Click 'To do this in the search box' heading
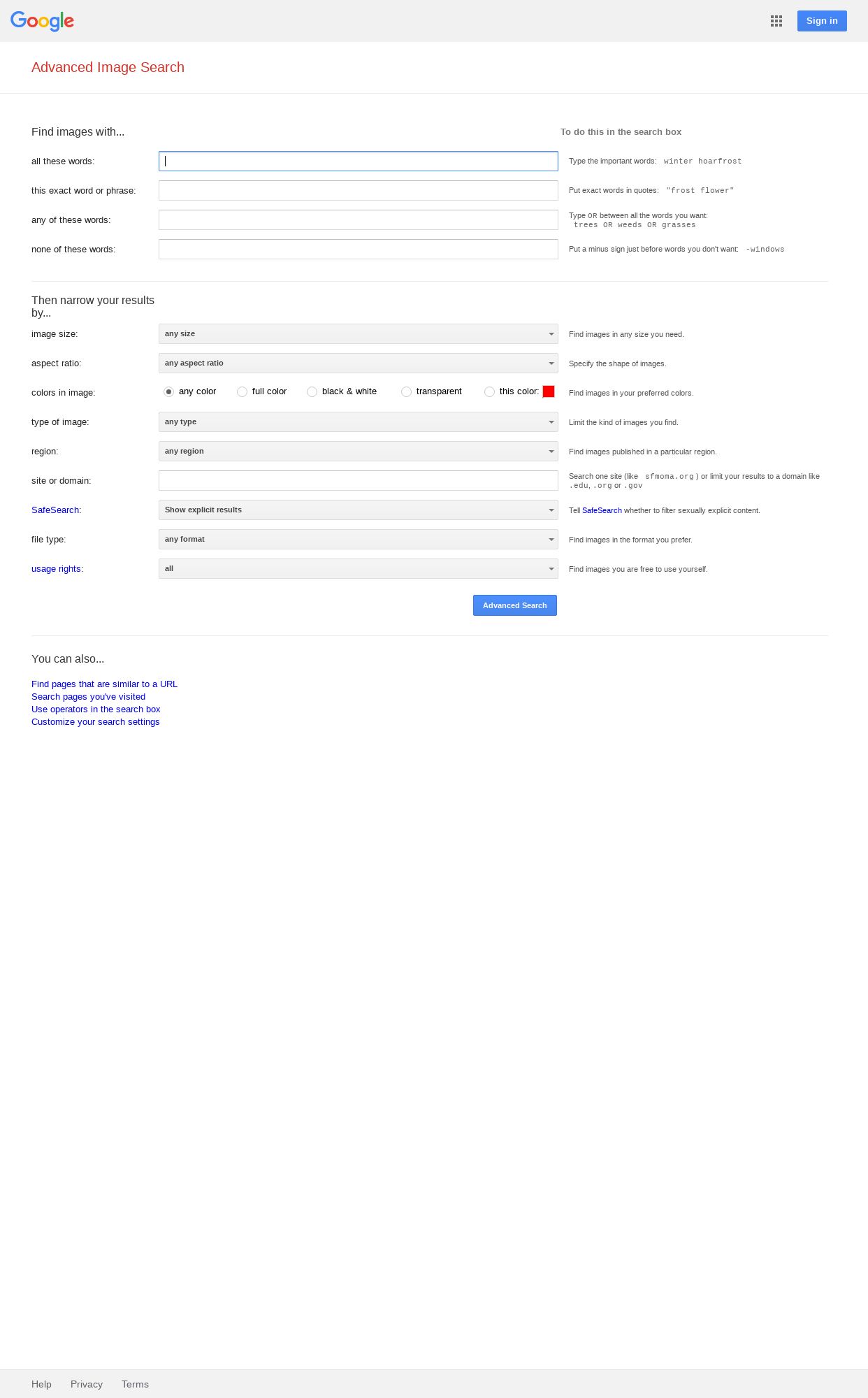 [x=621, y=132]
